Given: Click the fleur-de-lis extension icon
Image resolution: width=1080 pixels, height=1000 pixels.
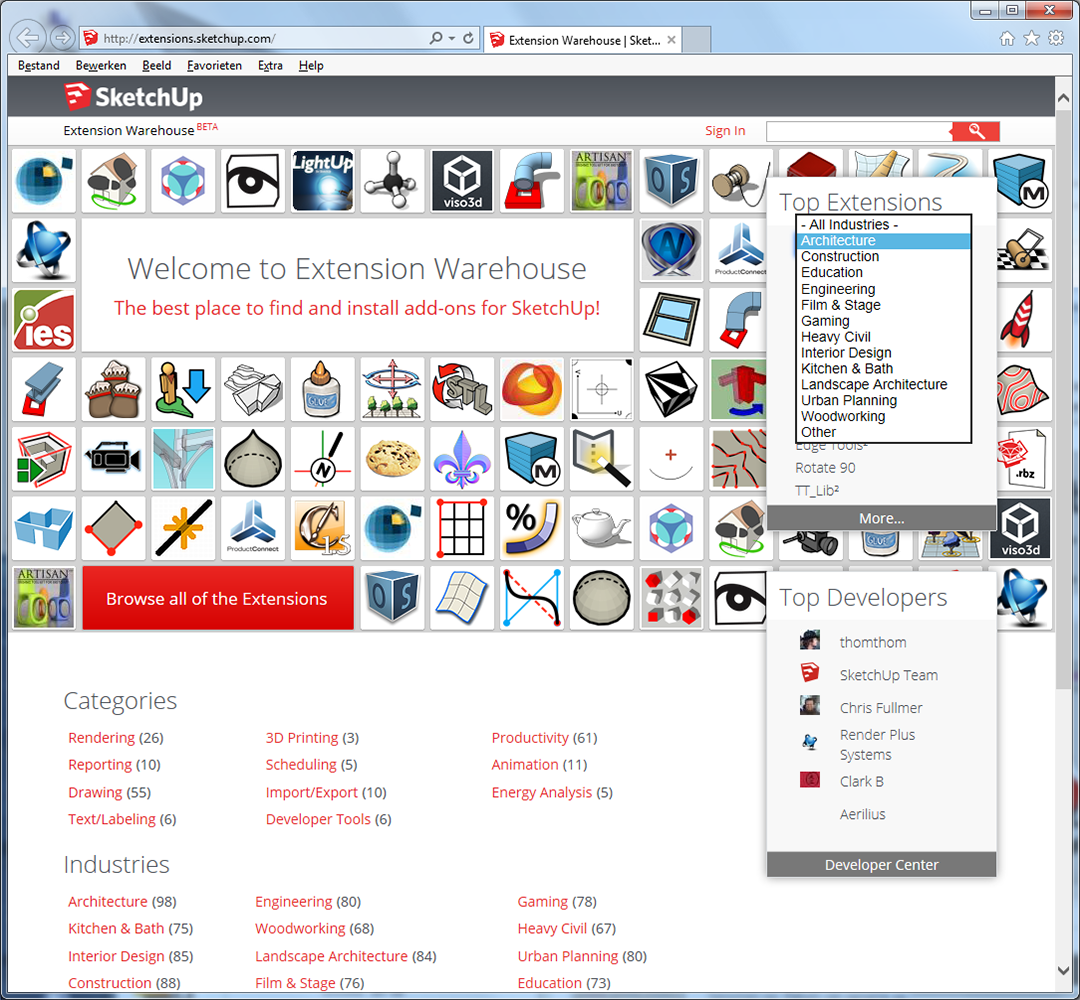Looking at the screenshot, I should pyautogui.click(x=461, y=459).
